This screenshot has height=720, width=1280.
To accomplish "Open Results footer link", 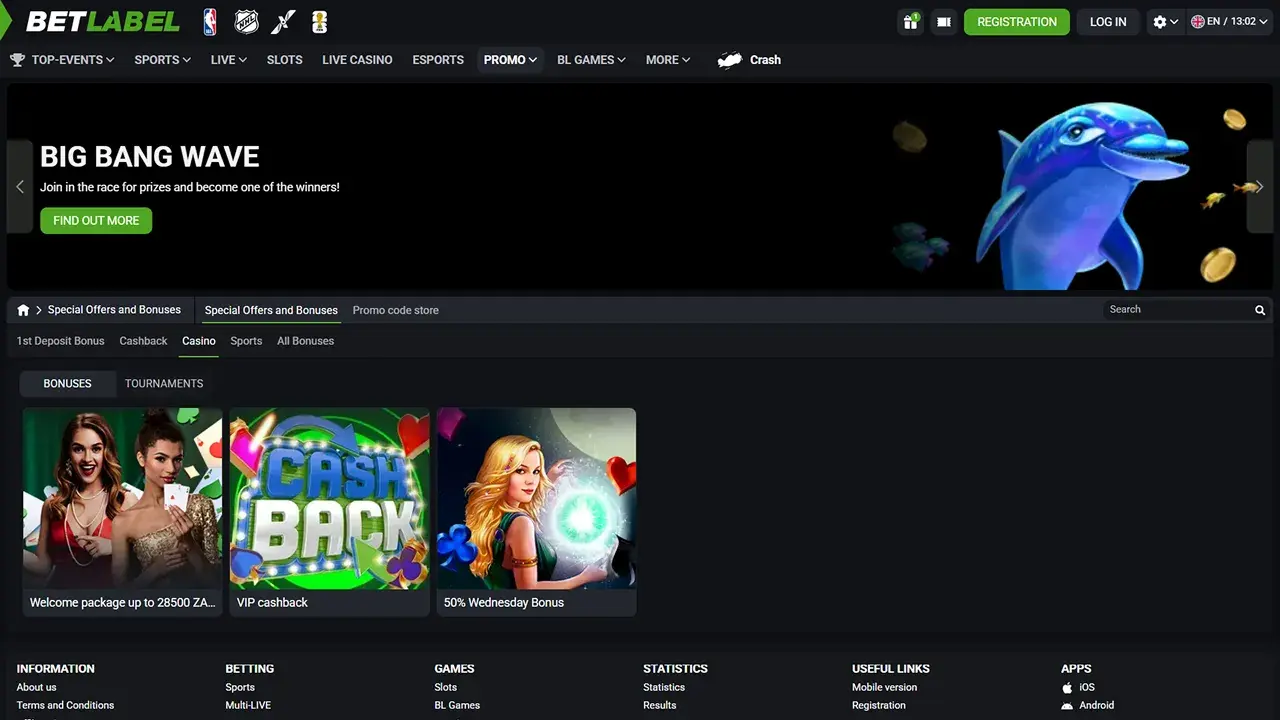I will click(x=660, y=705).
